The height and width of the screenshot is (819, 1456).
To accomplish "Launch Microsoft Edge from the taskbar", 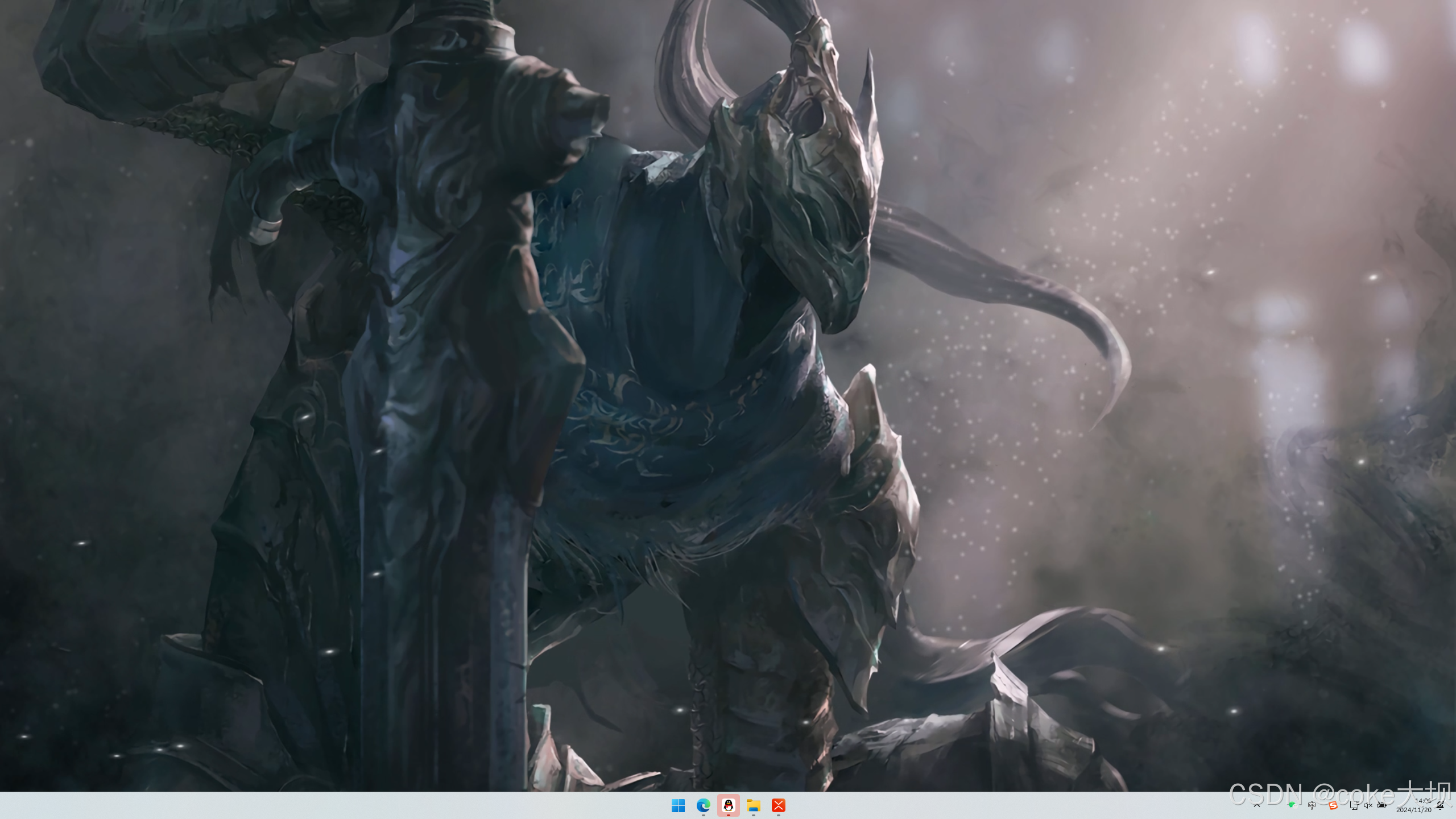I will pyautogui.click(x=703, y=805).
